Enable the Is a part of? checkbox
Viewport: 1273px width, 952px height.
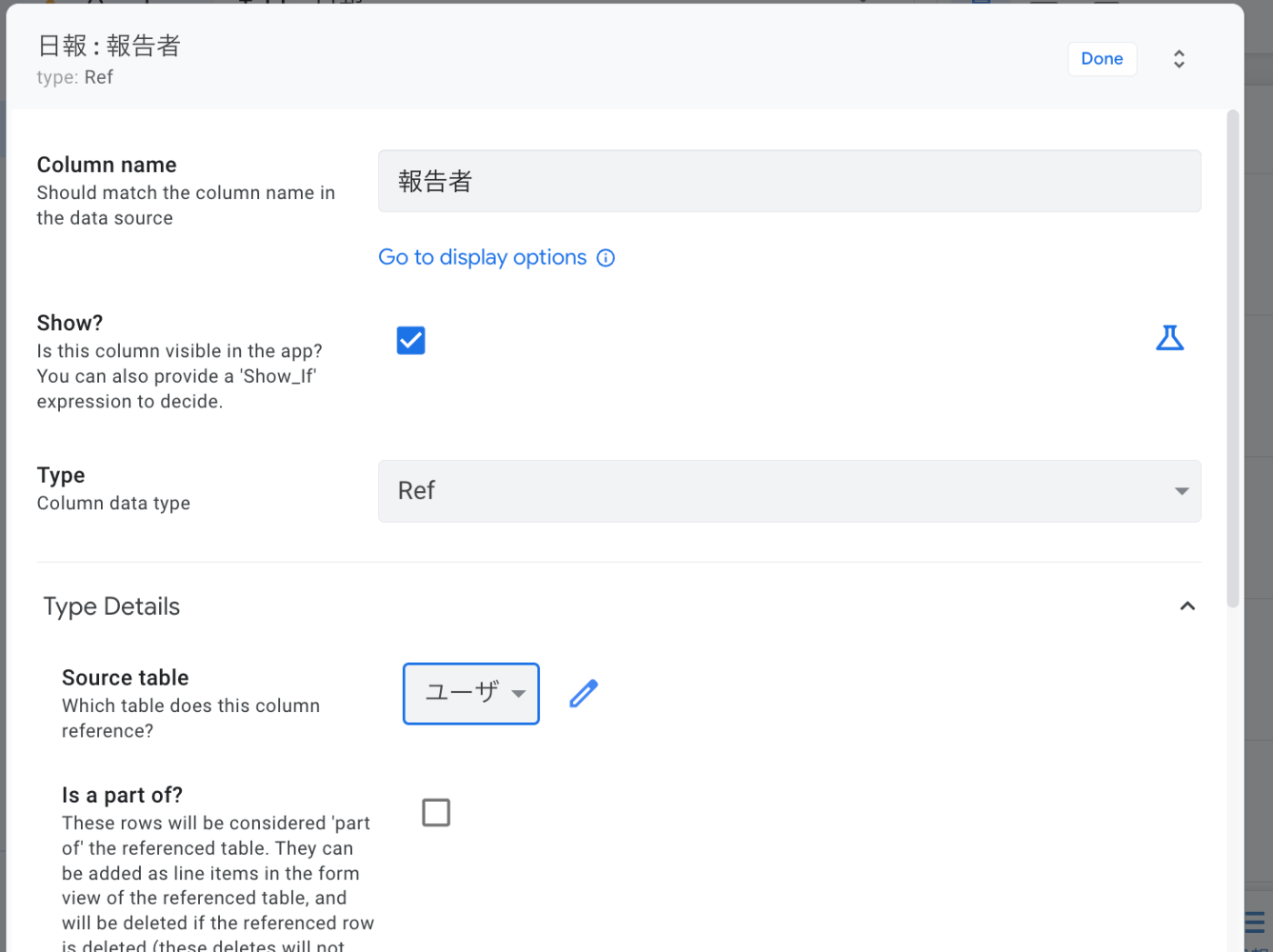tap(436, 813)
